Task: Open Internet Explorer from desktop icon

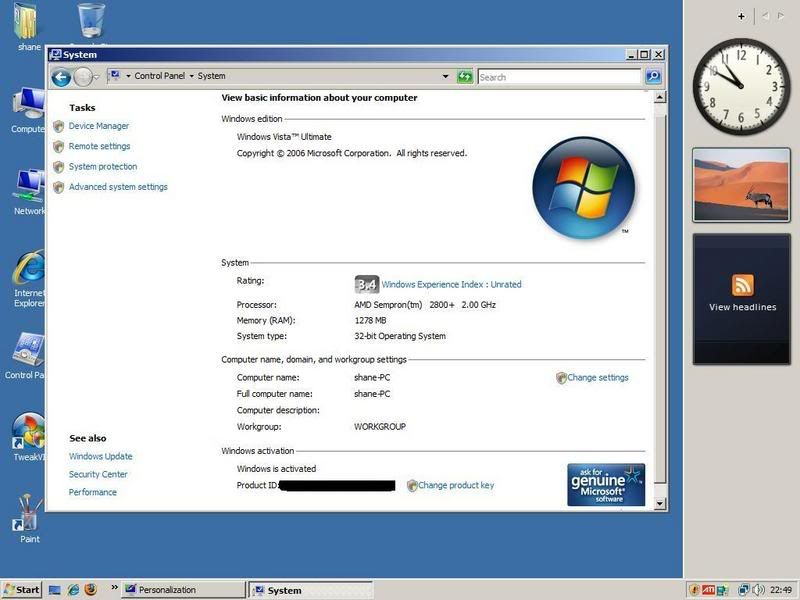Action: (x=28, y=270)
